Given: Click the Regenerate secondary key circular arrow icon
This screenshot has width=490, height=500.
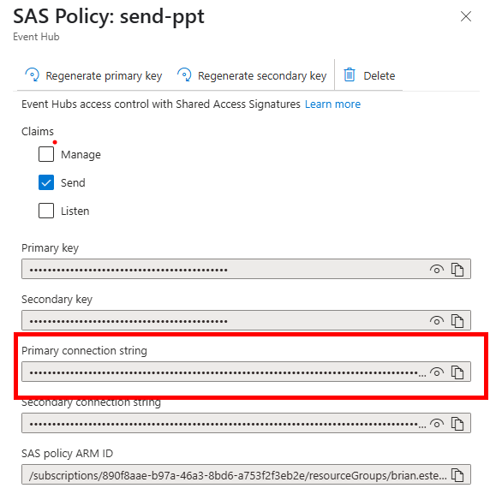Looking at the screenshot, I should 184,75.
